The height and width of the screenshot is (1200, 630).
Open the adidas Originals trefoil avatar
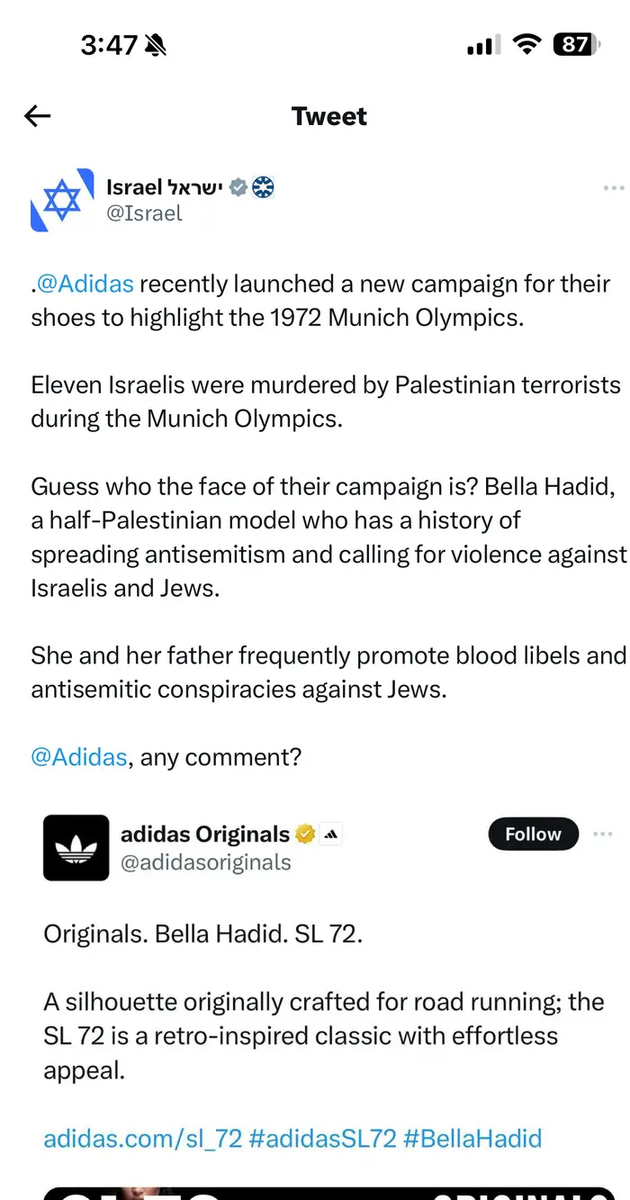click(76, 847)
